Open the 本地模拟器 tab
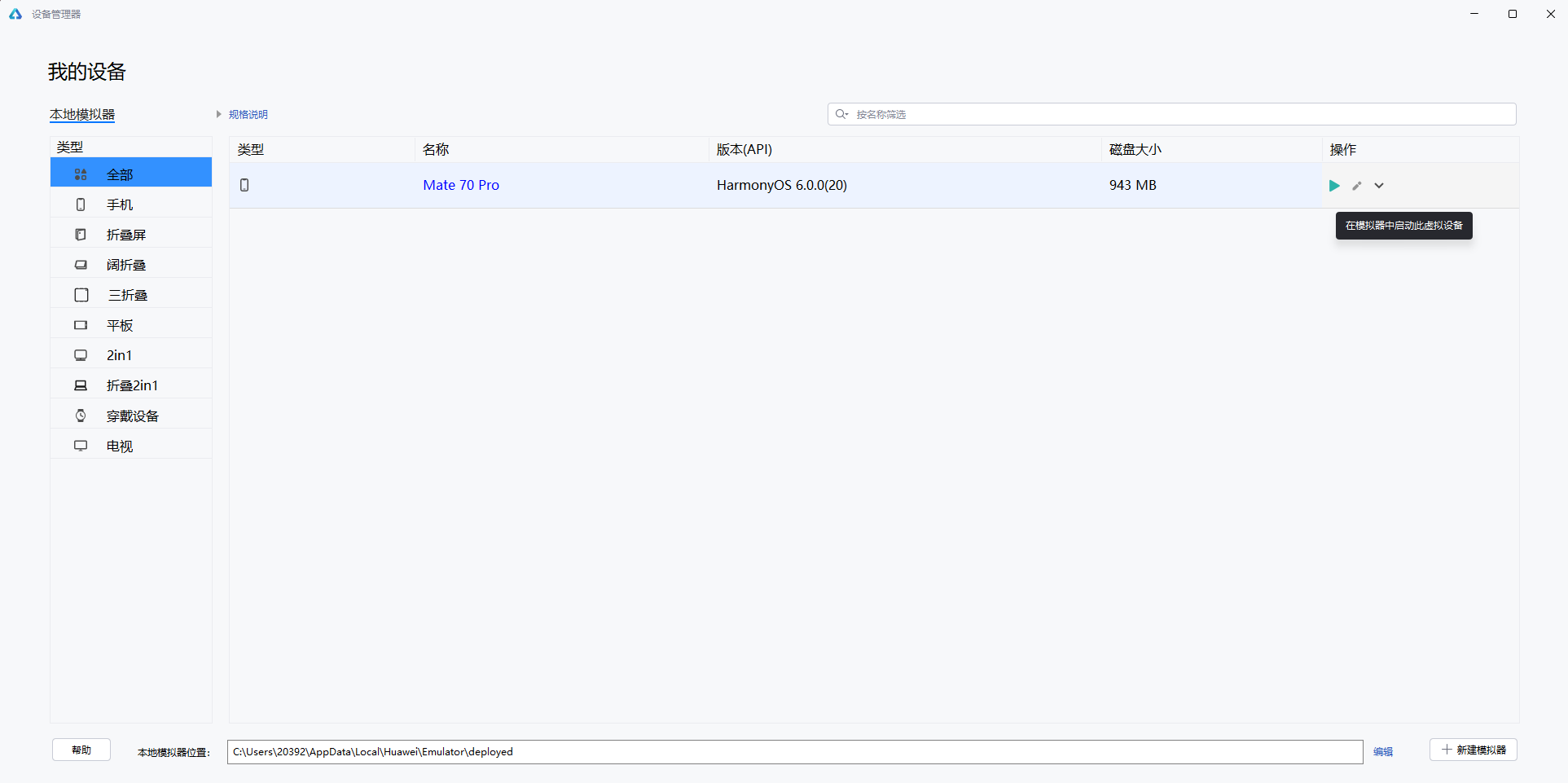Viewport: 1568px width, 783px height. [82, 114]
